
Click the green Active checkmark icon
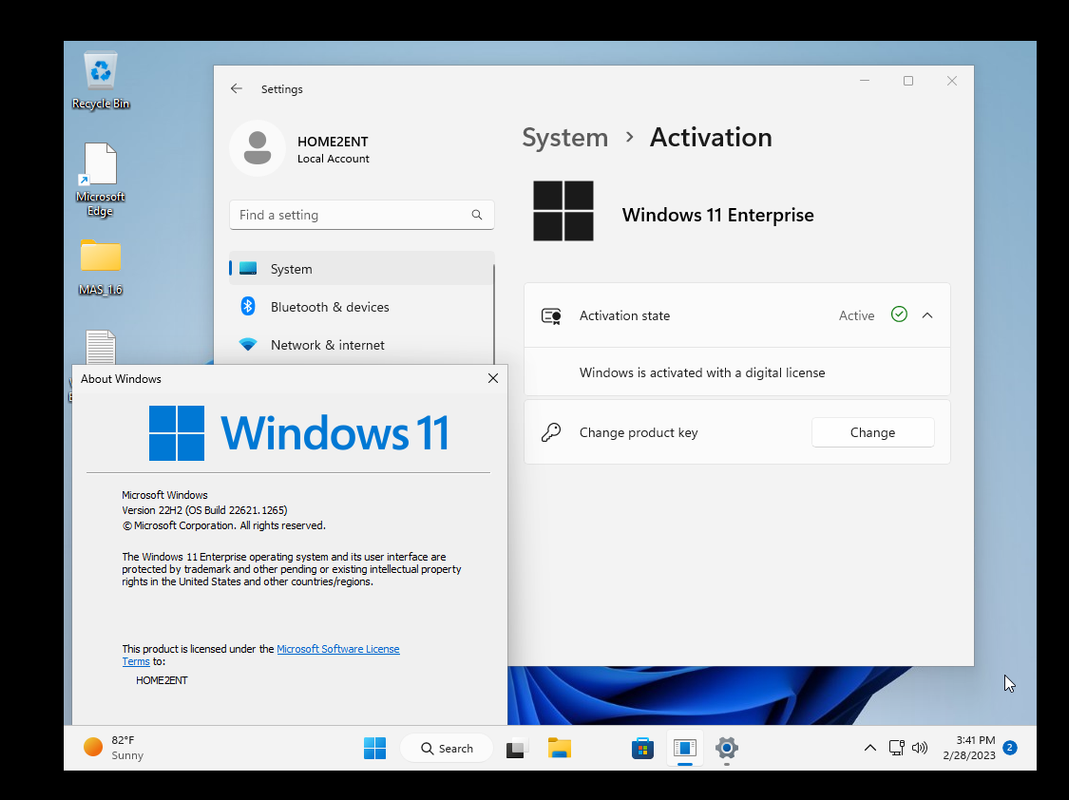(899, 314)
